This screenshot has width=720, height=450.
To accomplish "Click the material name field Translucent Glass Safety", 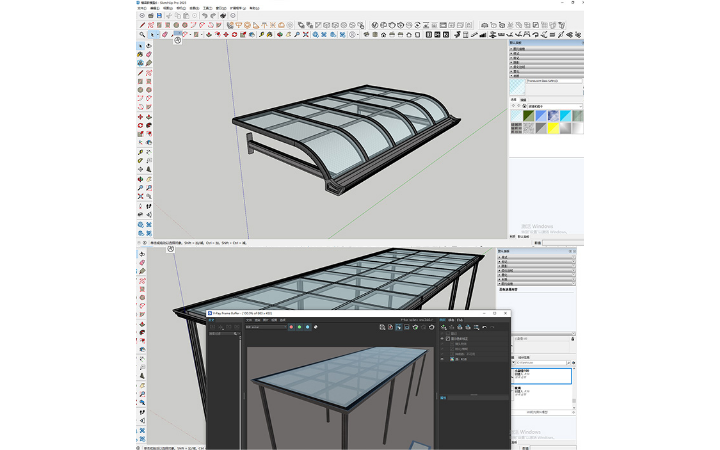I will (554, 81).
